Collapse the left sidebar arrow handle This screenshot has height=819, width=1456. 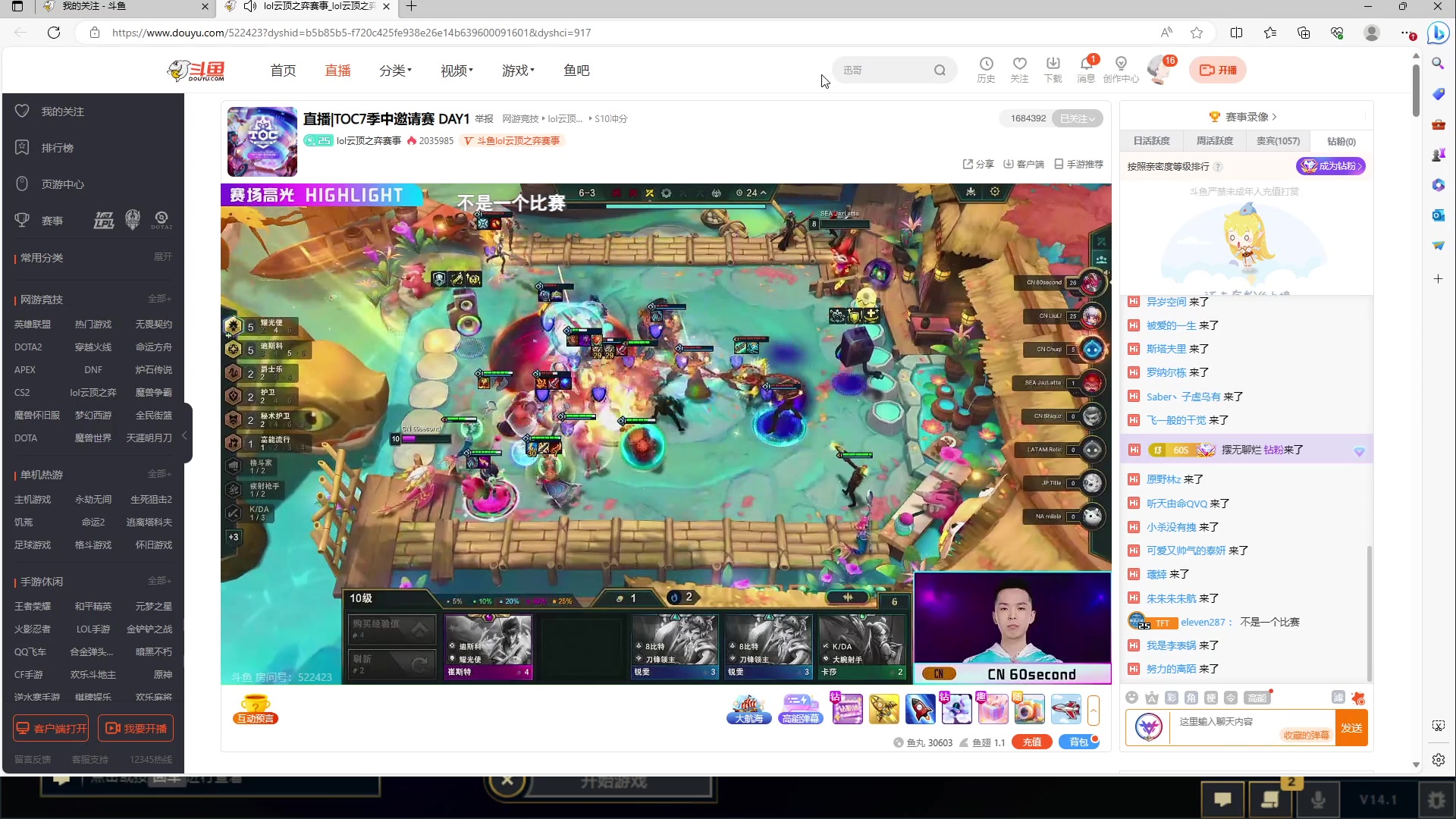(x=186, y=435)
